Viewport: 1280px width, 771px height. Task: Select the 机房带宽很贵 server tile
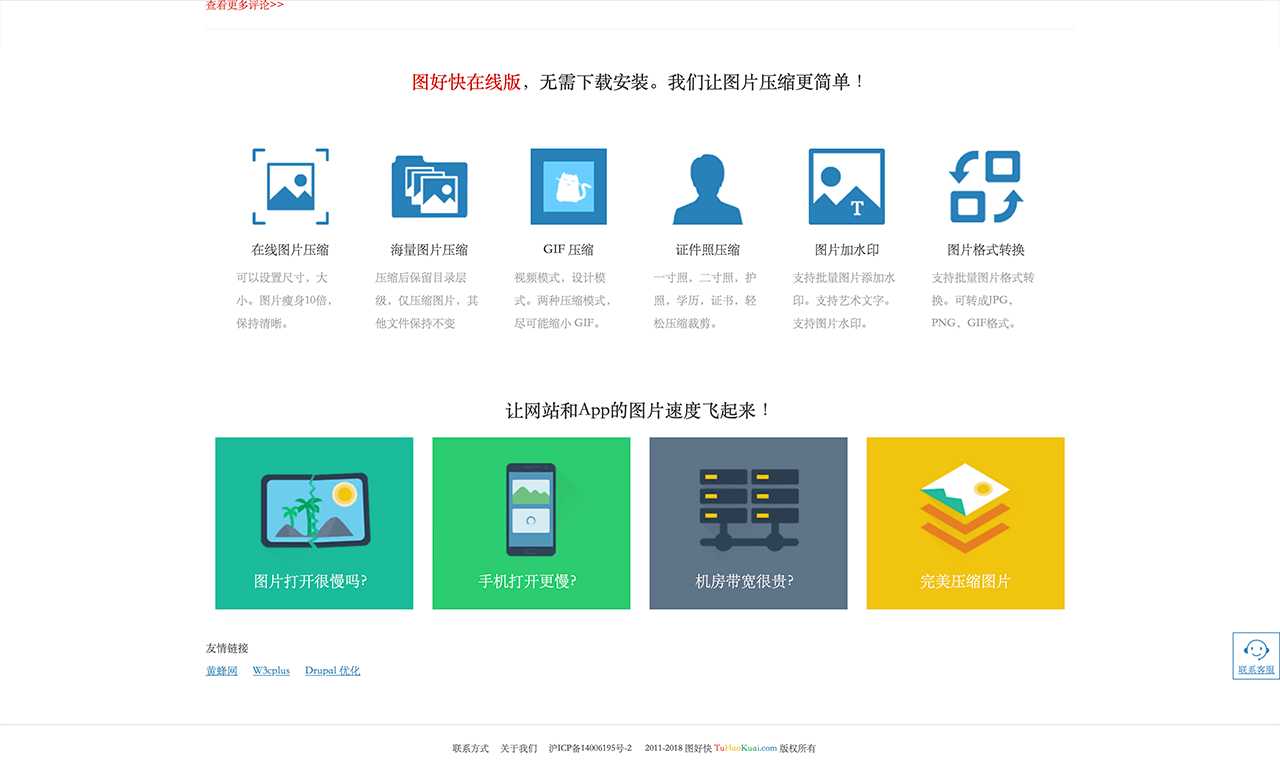[748, 523]
